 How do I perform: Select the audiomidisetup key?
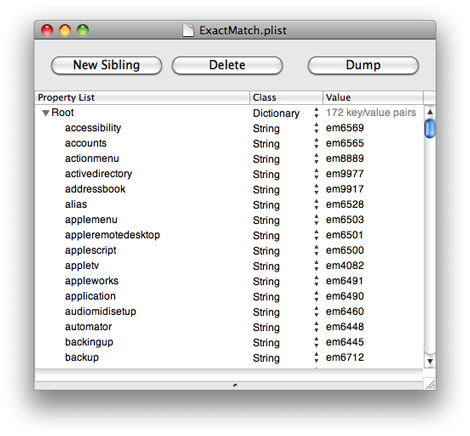point(101,312)
